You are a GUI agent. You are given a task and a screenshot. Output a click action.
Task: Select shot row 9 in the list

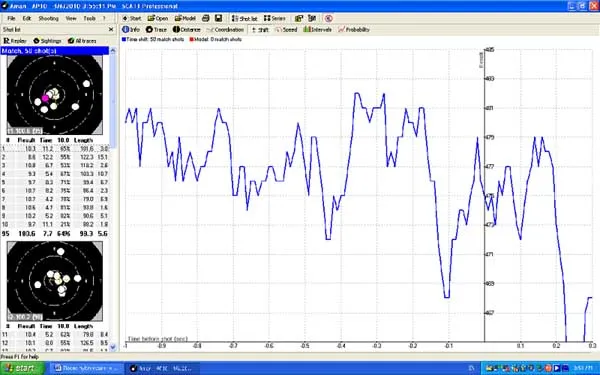[x=55, y=216]
